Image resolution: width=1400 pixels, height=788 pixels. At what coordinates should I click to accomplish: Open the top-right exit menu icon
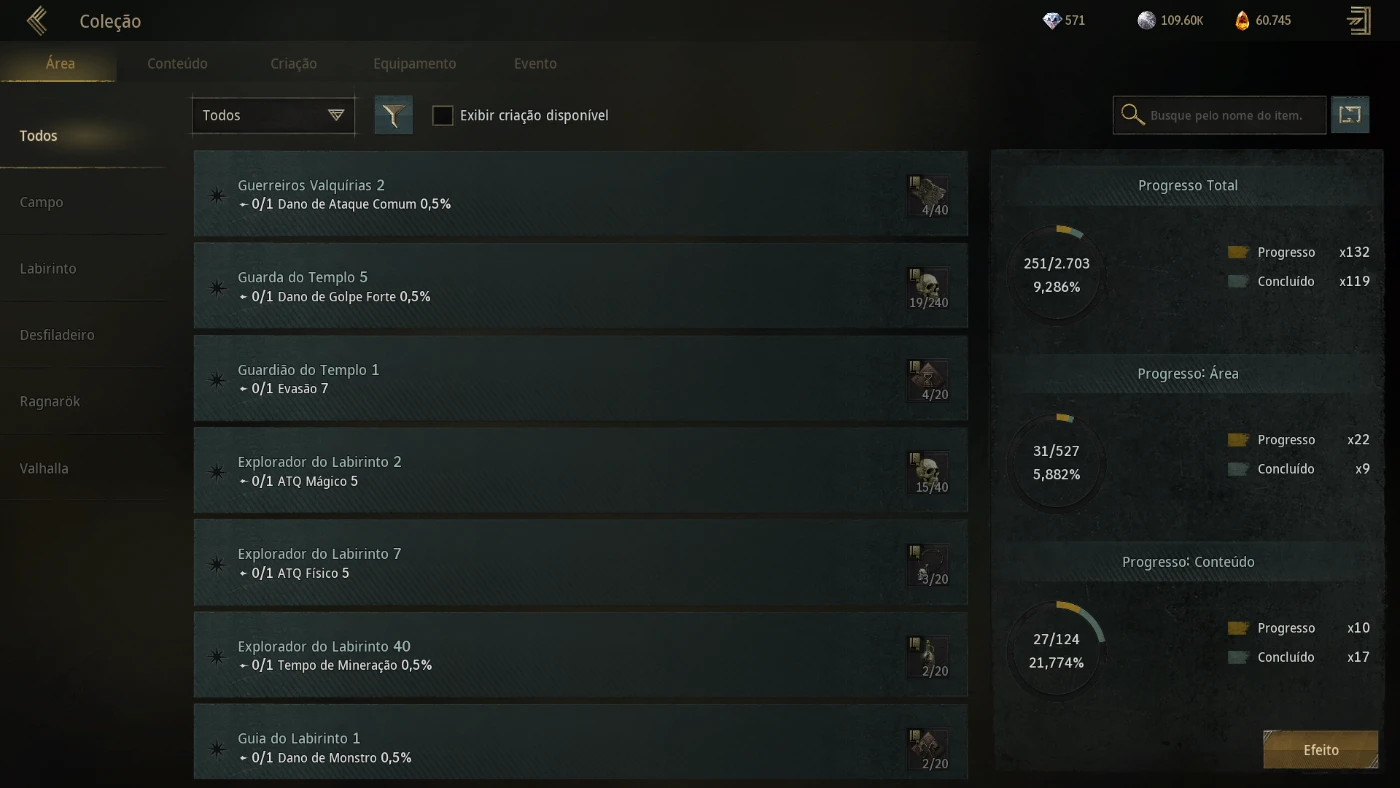tap(1359, 20)
